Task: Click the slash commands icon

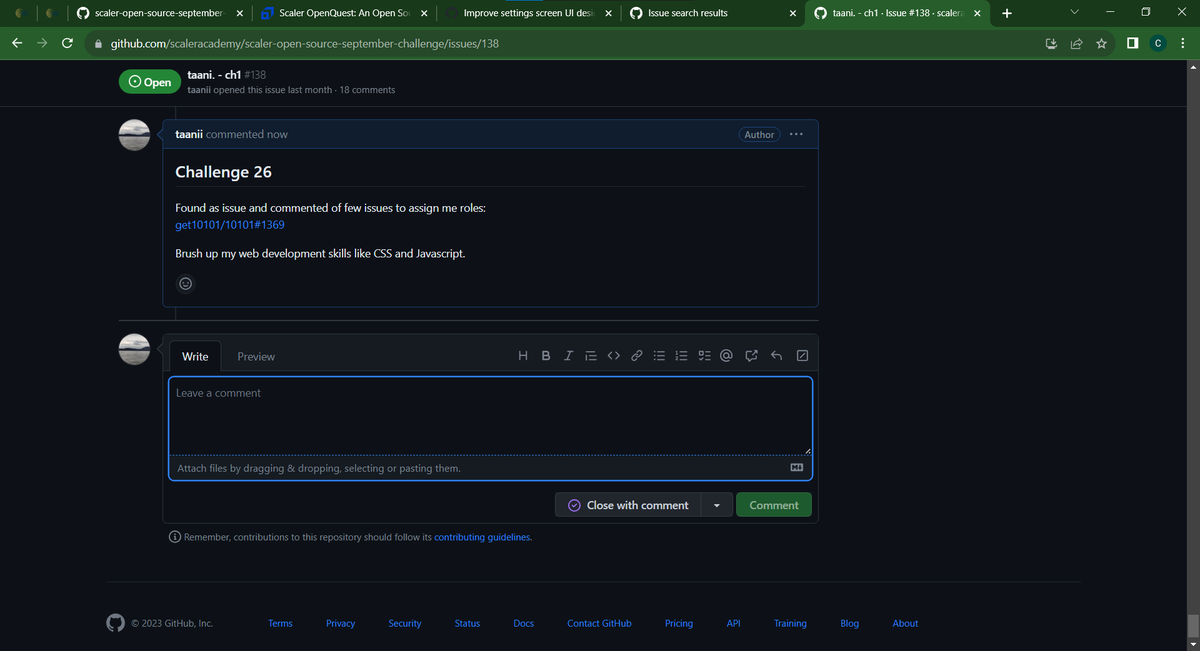Action: (x=802, y=356)
